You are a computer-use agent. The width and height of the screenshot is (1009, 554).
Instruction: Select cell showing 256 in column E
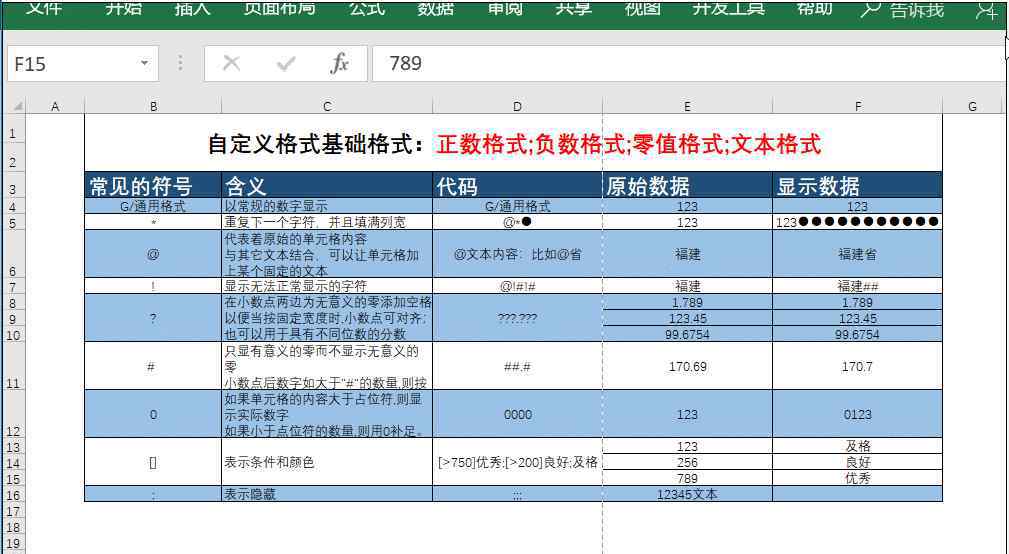coord(687,462)
